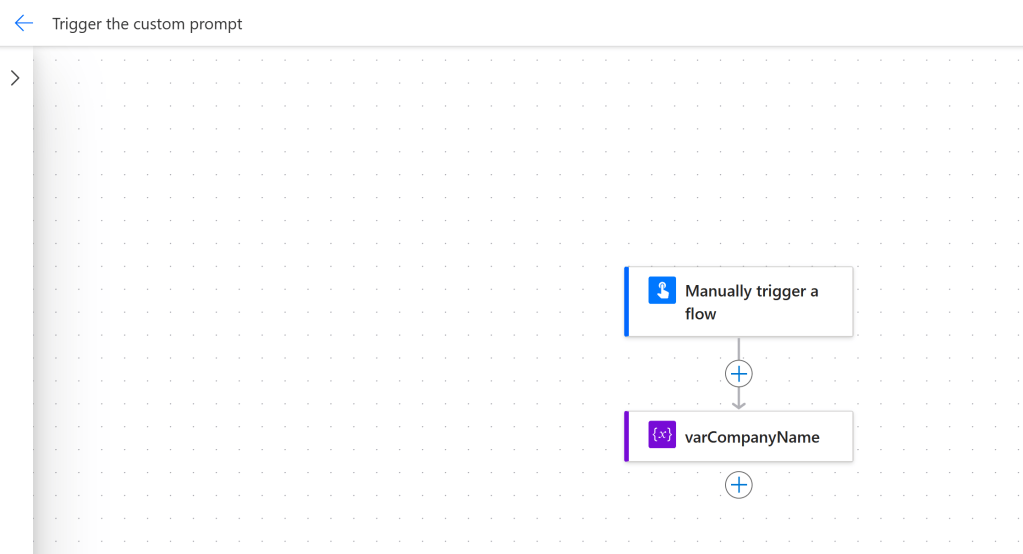Screen dimensions: 1023x554
Task: Click the purple accent bar on varCompanyName card
Action: [x=627, y=436]
